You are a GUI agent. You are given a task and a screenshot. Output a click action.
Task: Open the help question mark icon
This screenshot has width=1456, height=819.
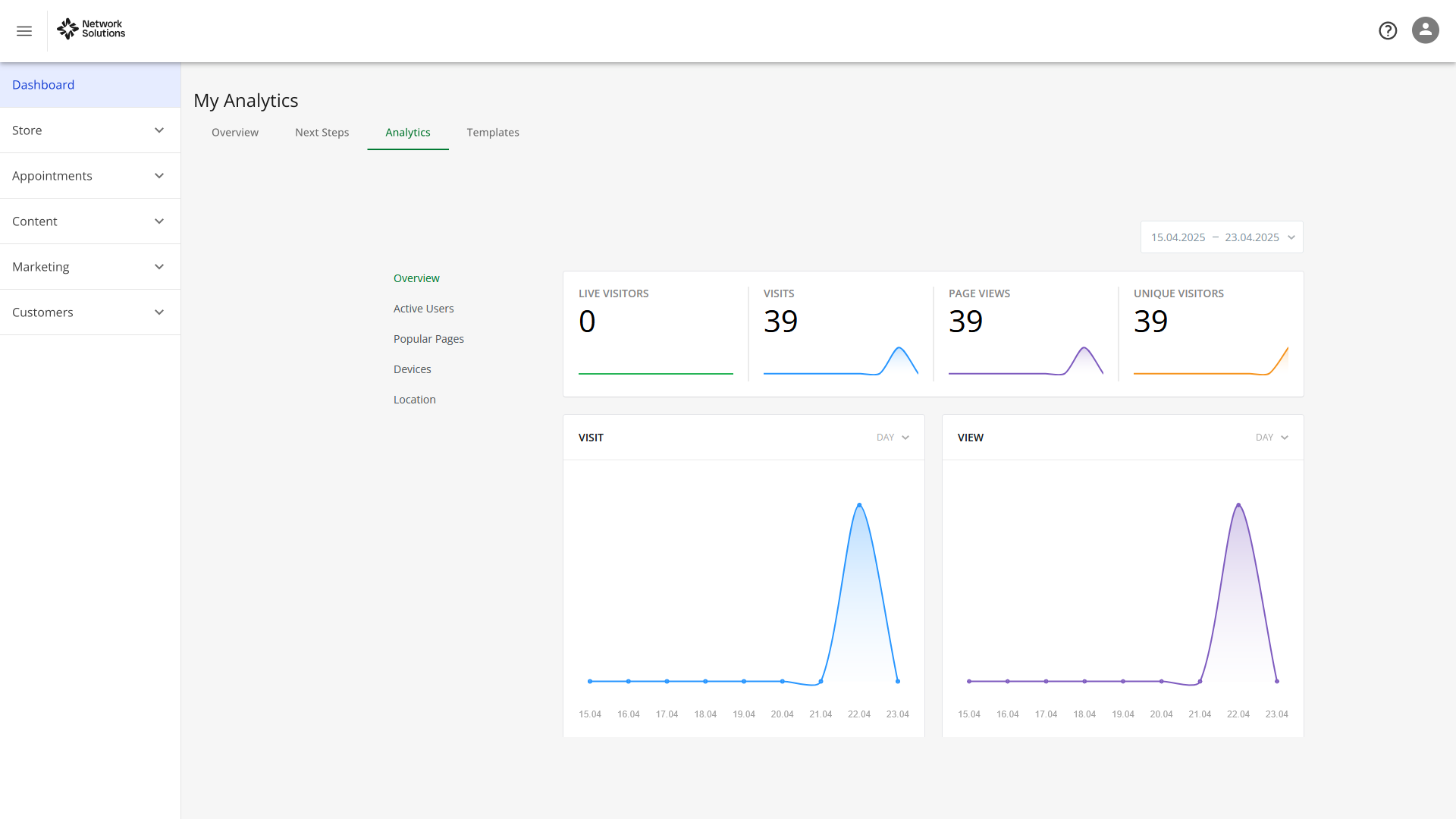click(1388, 30)
